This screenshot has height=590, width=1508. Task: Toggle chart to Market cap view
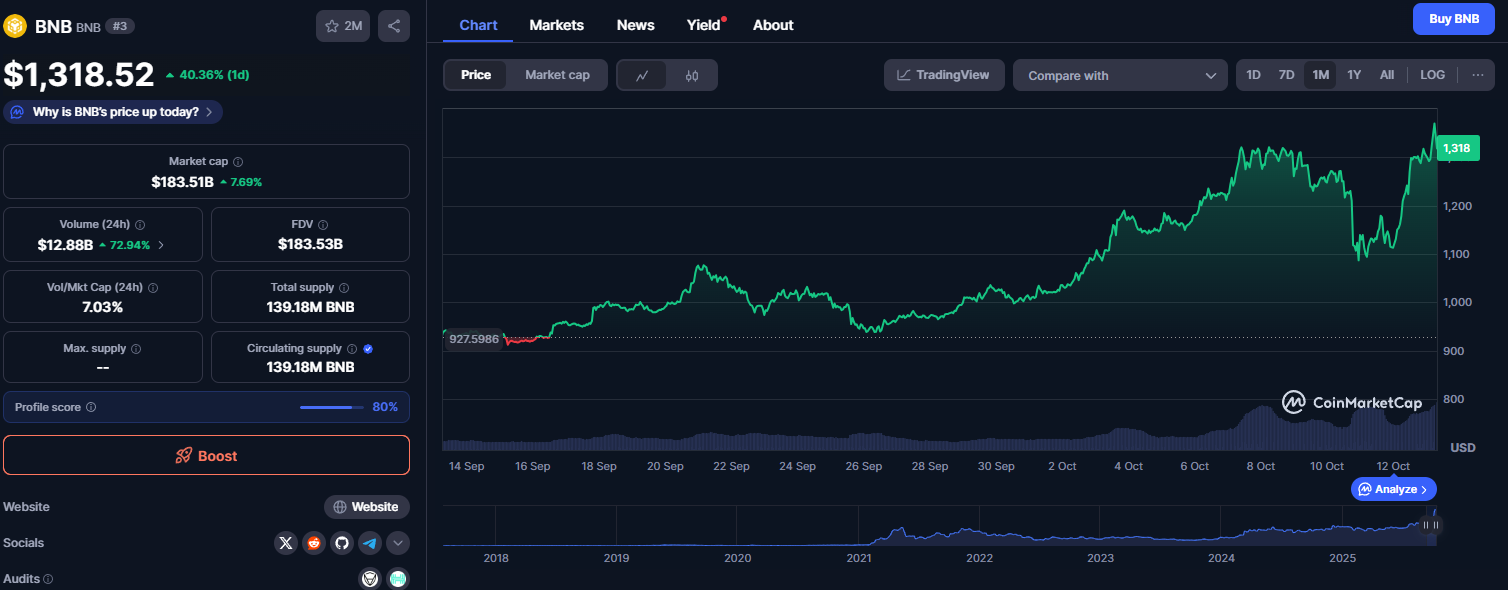[x=557, y=75]
